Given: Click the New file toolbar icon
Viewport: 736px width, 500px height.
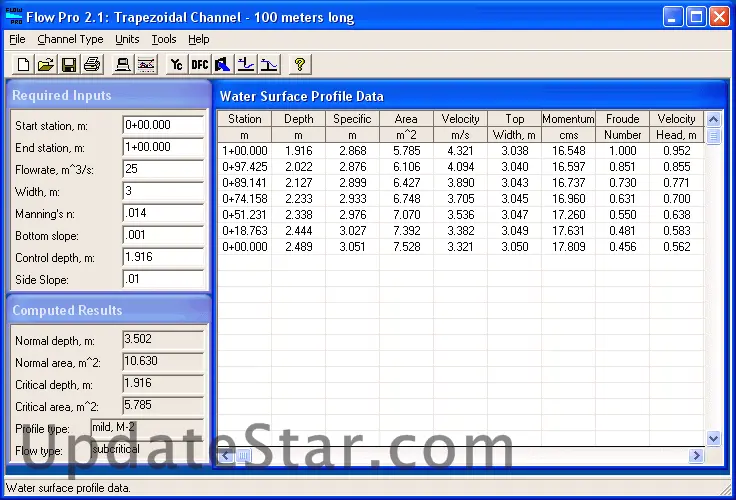Looking at the screenshot, I should click(x=24, y=65).
